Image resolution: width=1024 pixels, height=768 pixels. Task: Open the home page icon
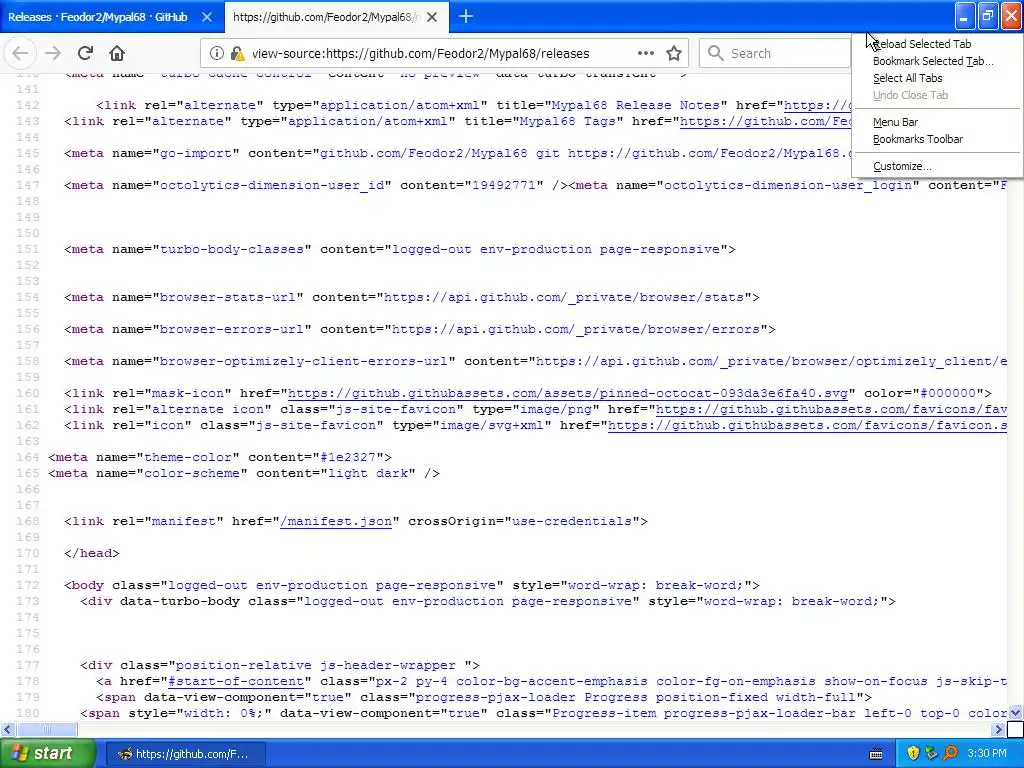point(117,54)
